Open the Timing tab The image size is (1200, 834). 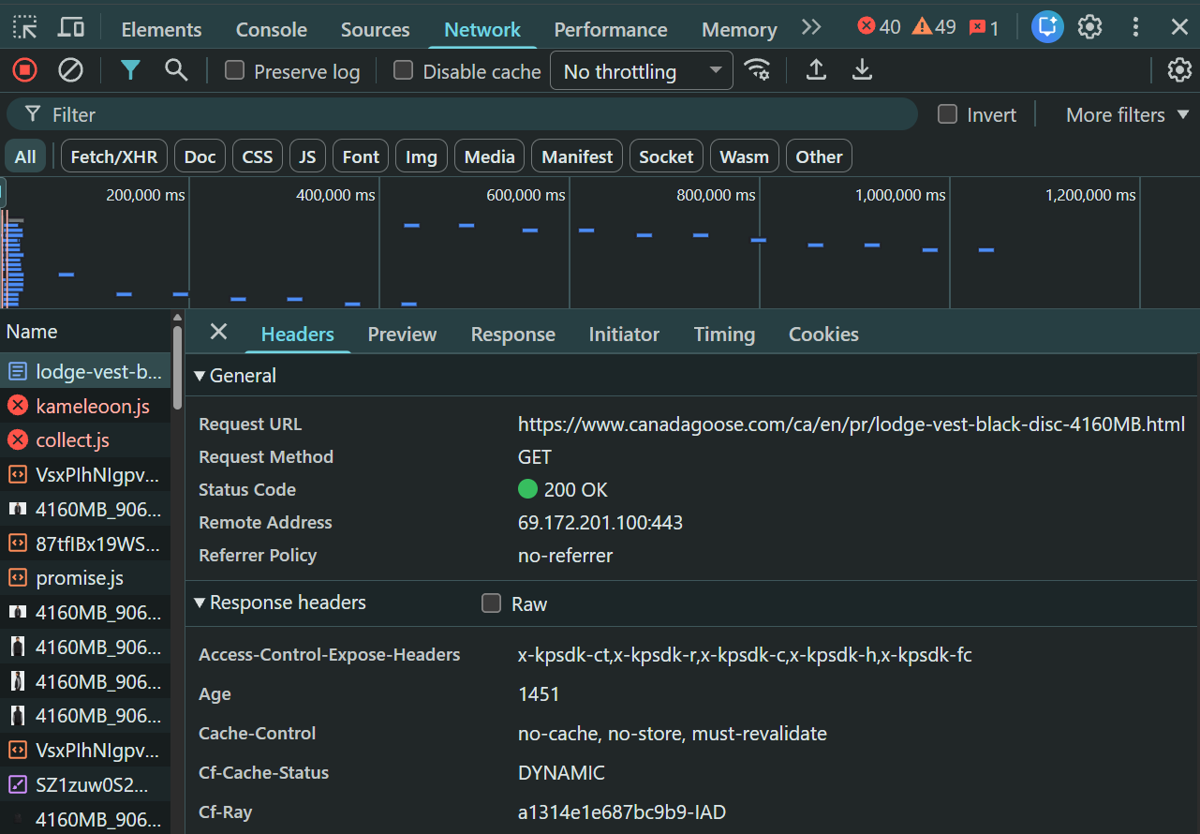coord(724,334)
